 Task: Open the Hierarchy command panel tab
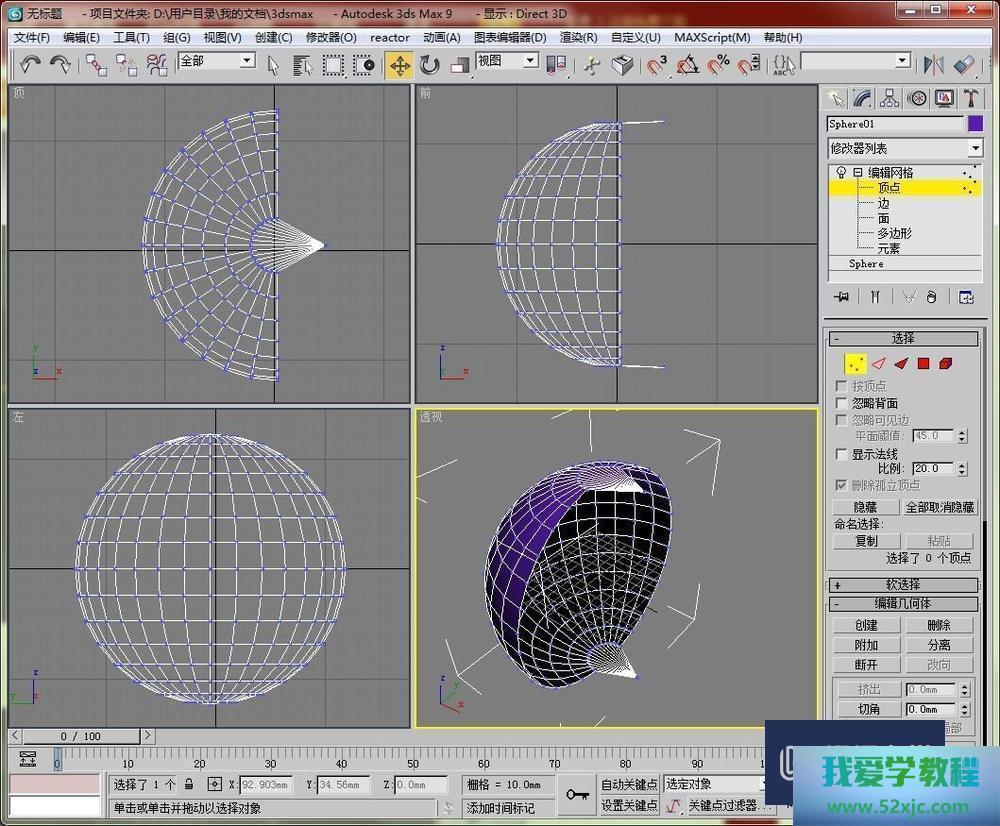coord(889,98)
